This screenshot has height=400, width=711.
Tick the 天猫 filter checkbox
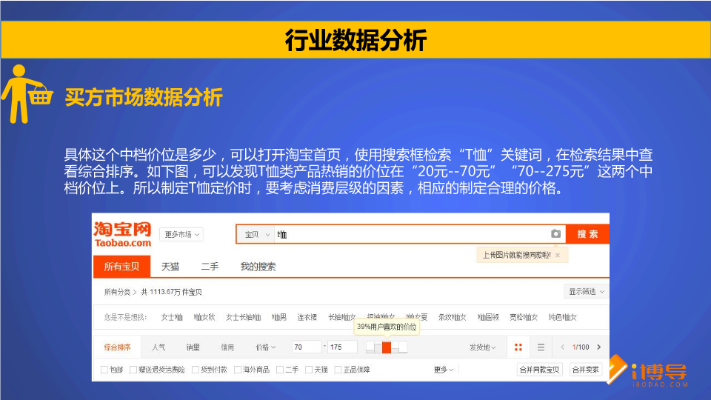(309, 369)
